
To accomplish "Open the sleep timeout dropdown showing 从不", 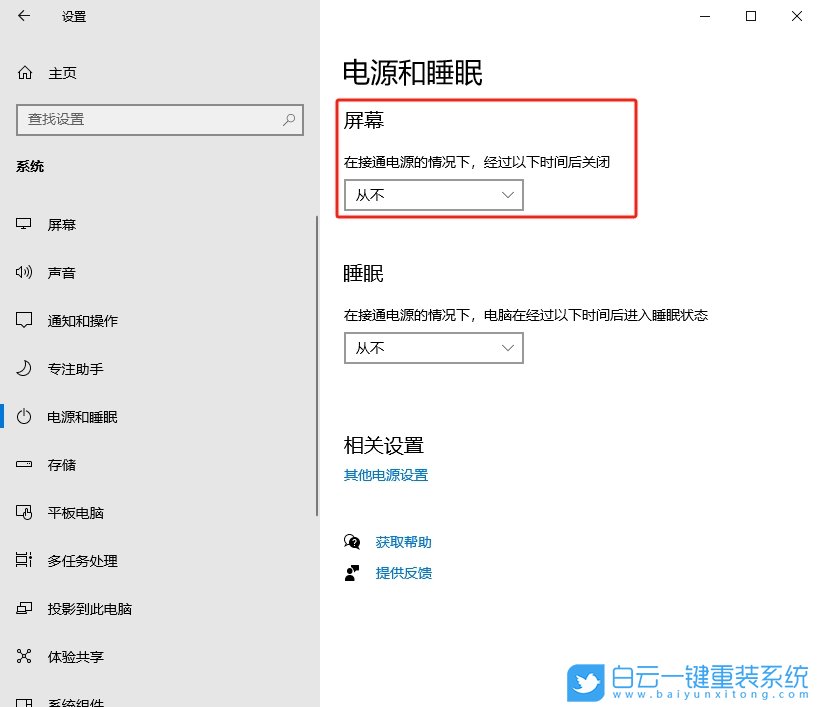I will [432, 348].
